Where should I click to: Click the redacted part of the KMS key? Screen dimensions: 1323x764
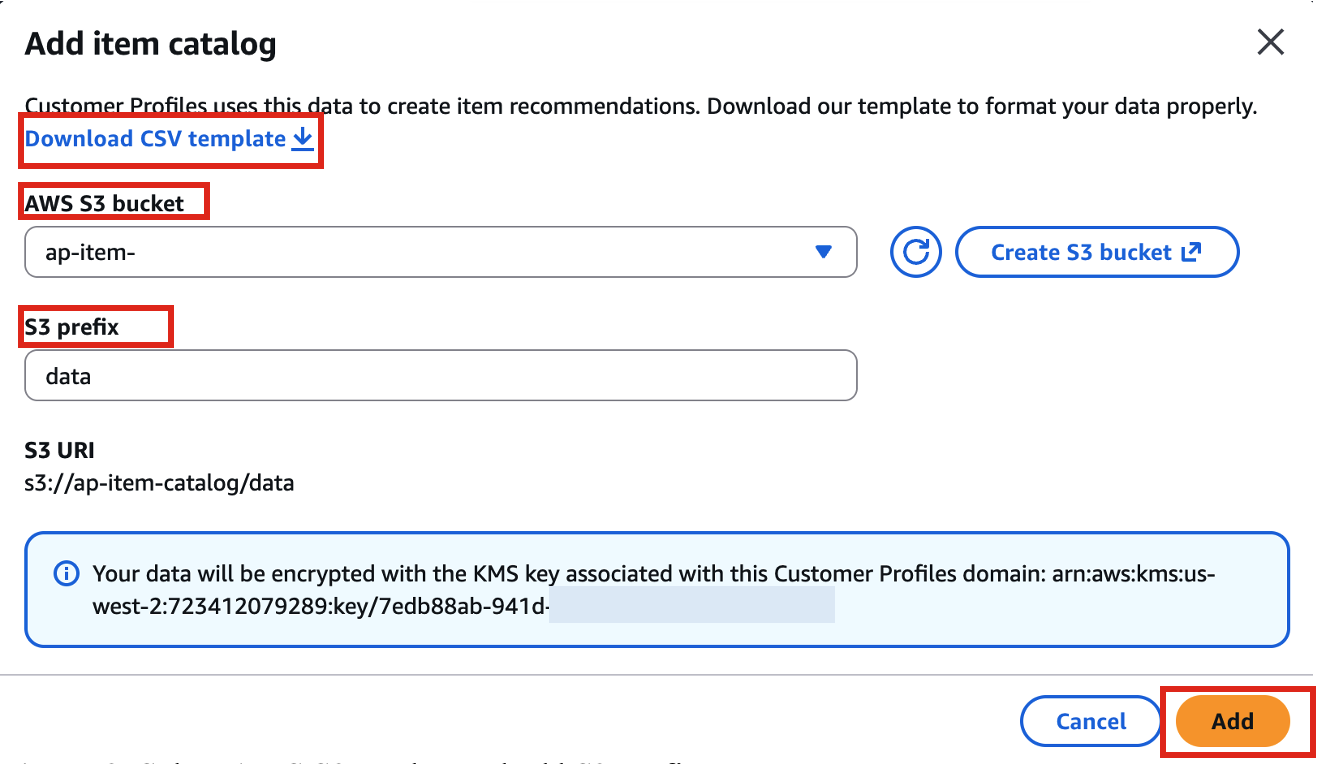692,605
